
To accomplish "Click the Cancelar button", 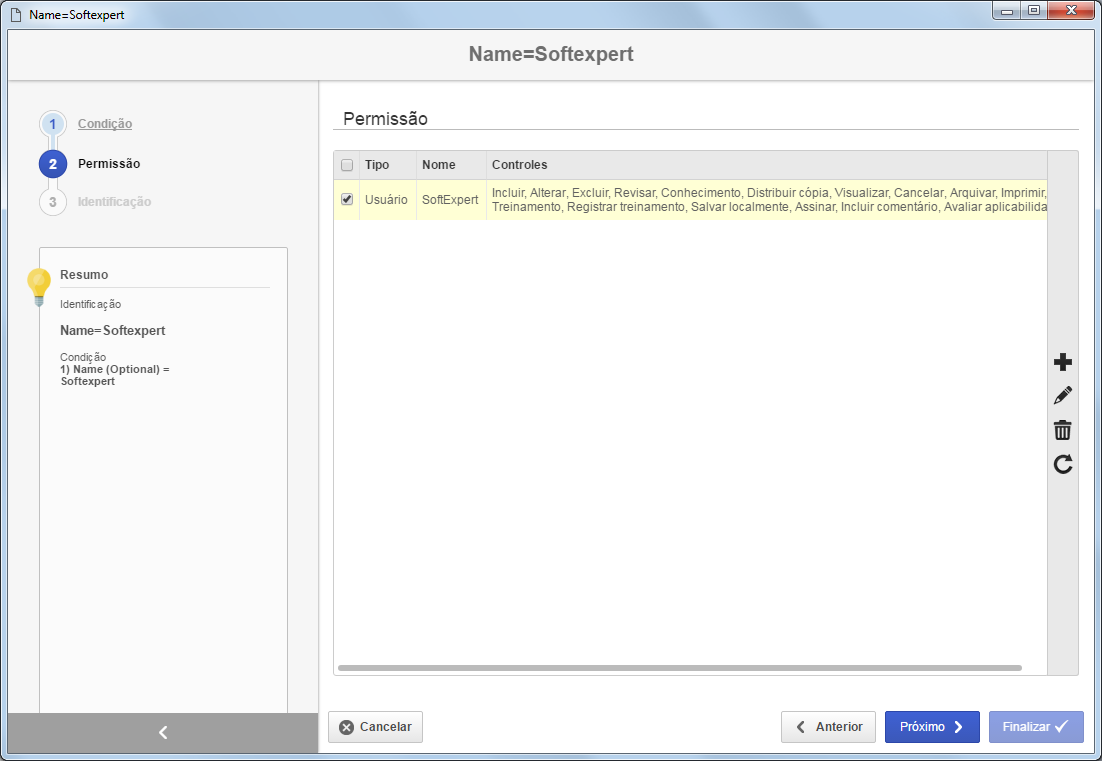I will click(375, 727).
